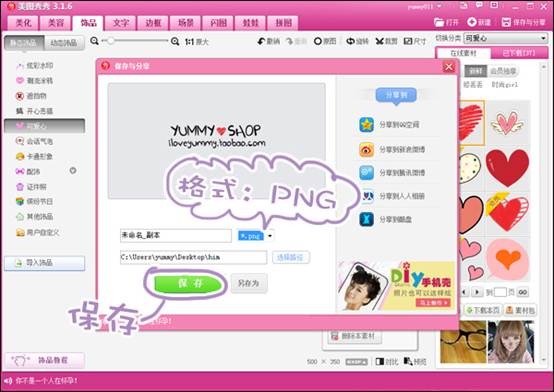Open the 饰品教程 tutorial button
Viewport: 554px width, 392px height.
[x=45, y=360]
